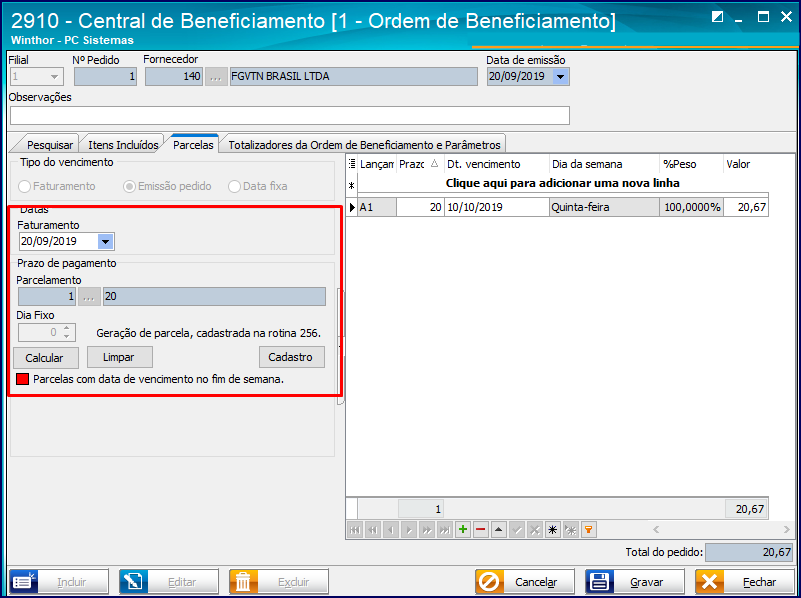Click the Editar button
The width and height of the screenshot is (801, 598).
169,582
